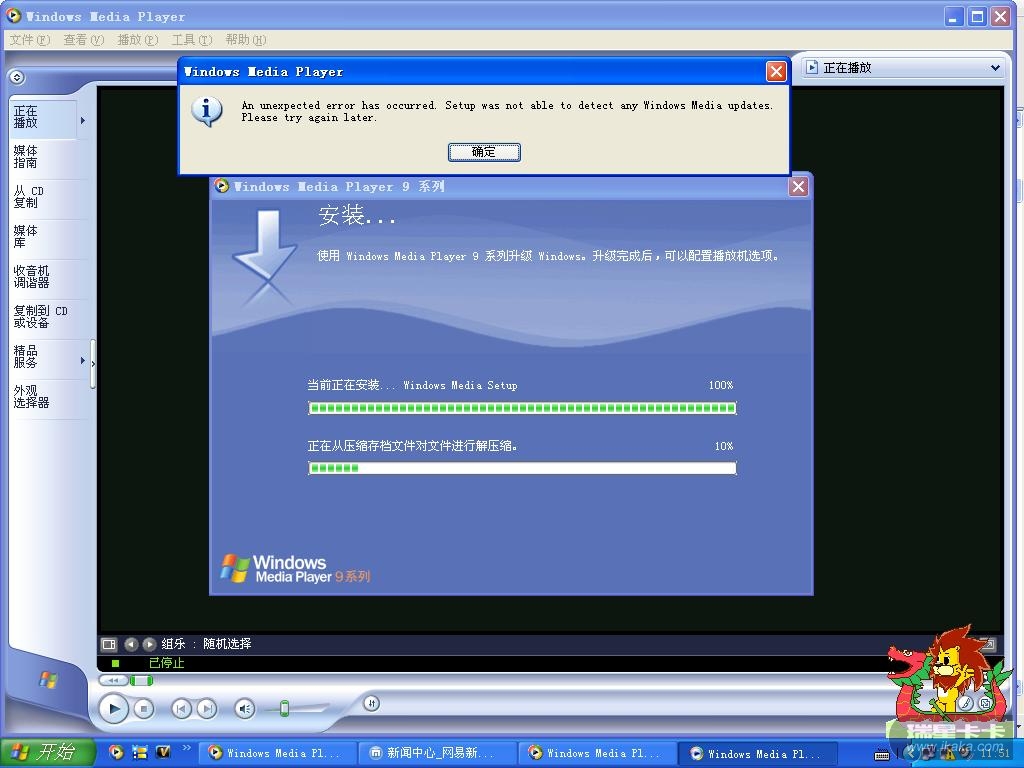Click the Stop button

(x=144, y=709)
